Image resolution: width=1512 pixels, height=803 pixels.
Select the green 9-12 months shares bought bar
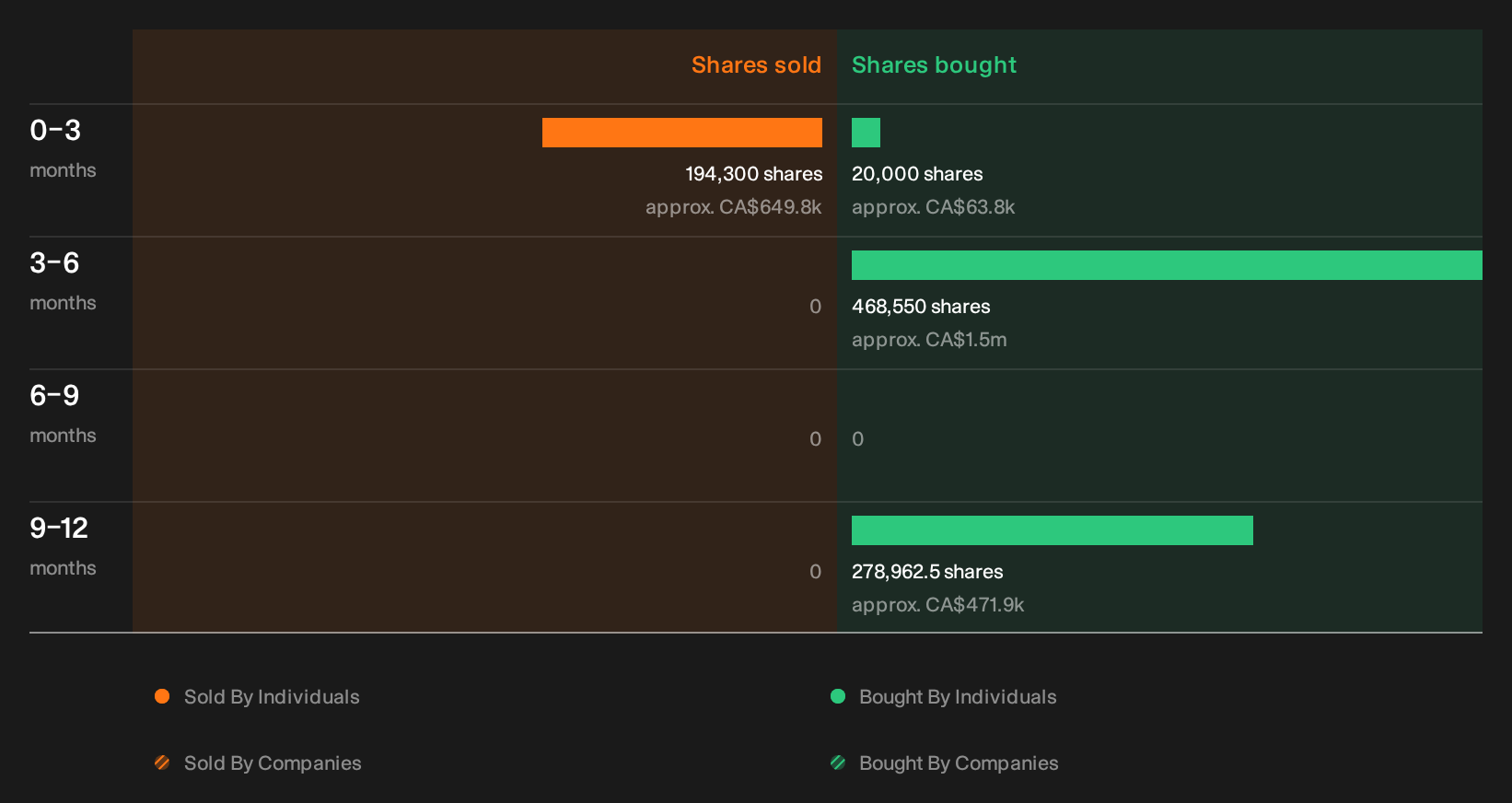1053,530
